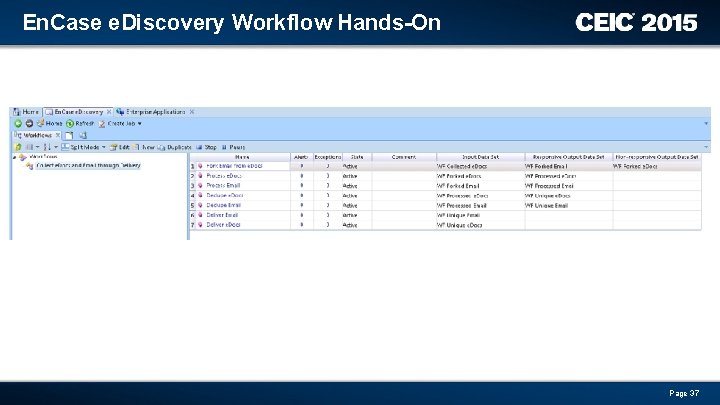Viewport: 720px width, 405px height.
Task: Close the Workflows sub-tab
Action: (58, 135)
